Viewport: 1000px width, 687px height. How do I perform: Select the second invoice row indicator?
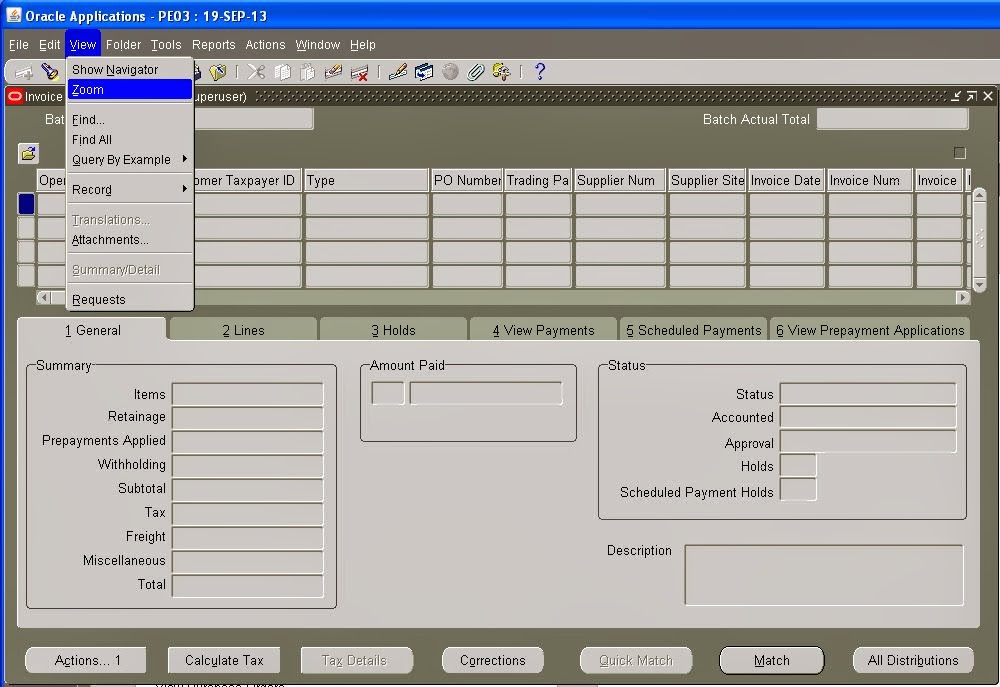[26, 228]
